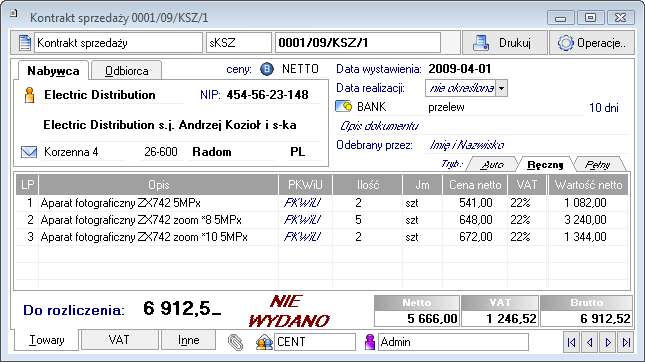Click the PKWiU link in row 3

[302, 237]
